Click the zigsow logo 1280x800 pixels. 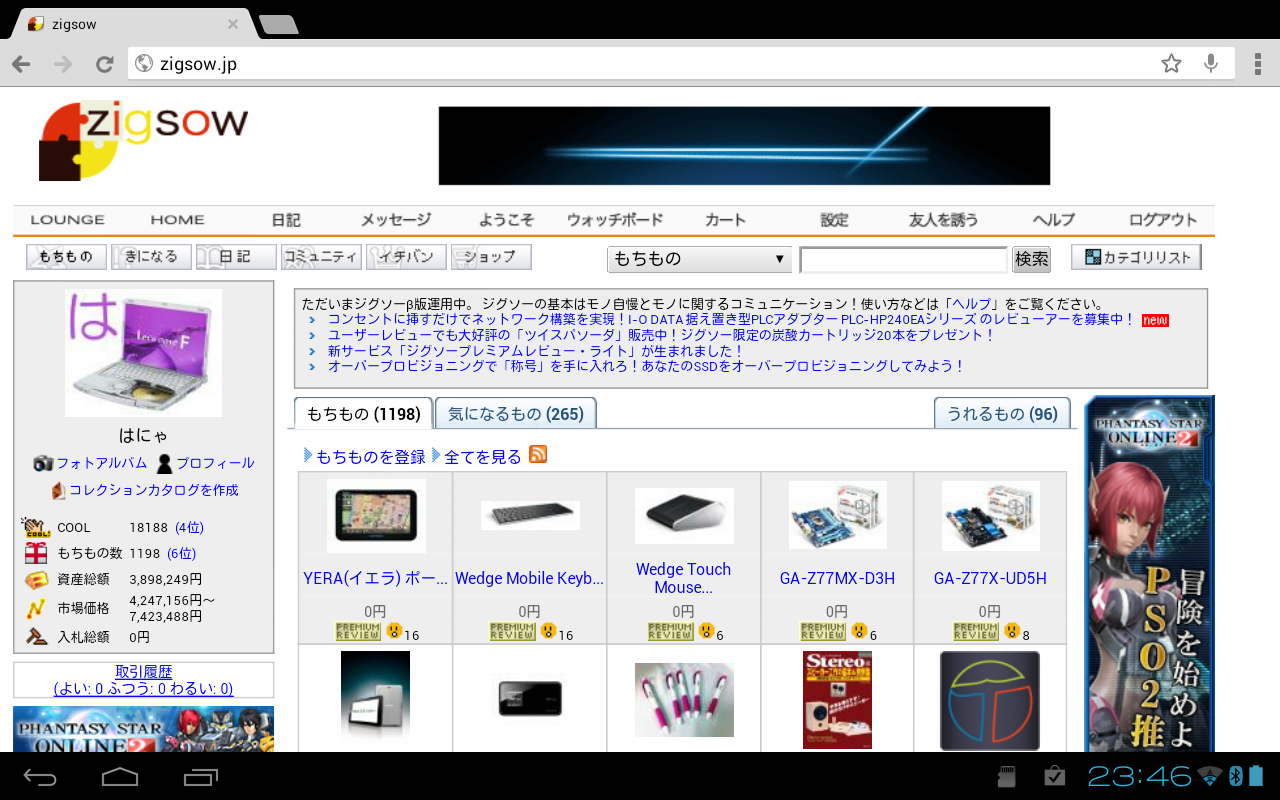(143, 140)
